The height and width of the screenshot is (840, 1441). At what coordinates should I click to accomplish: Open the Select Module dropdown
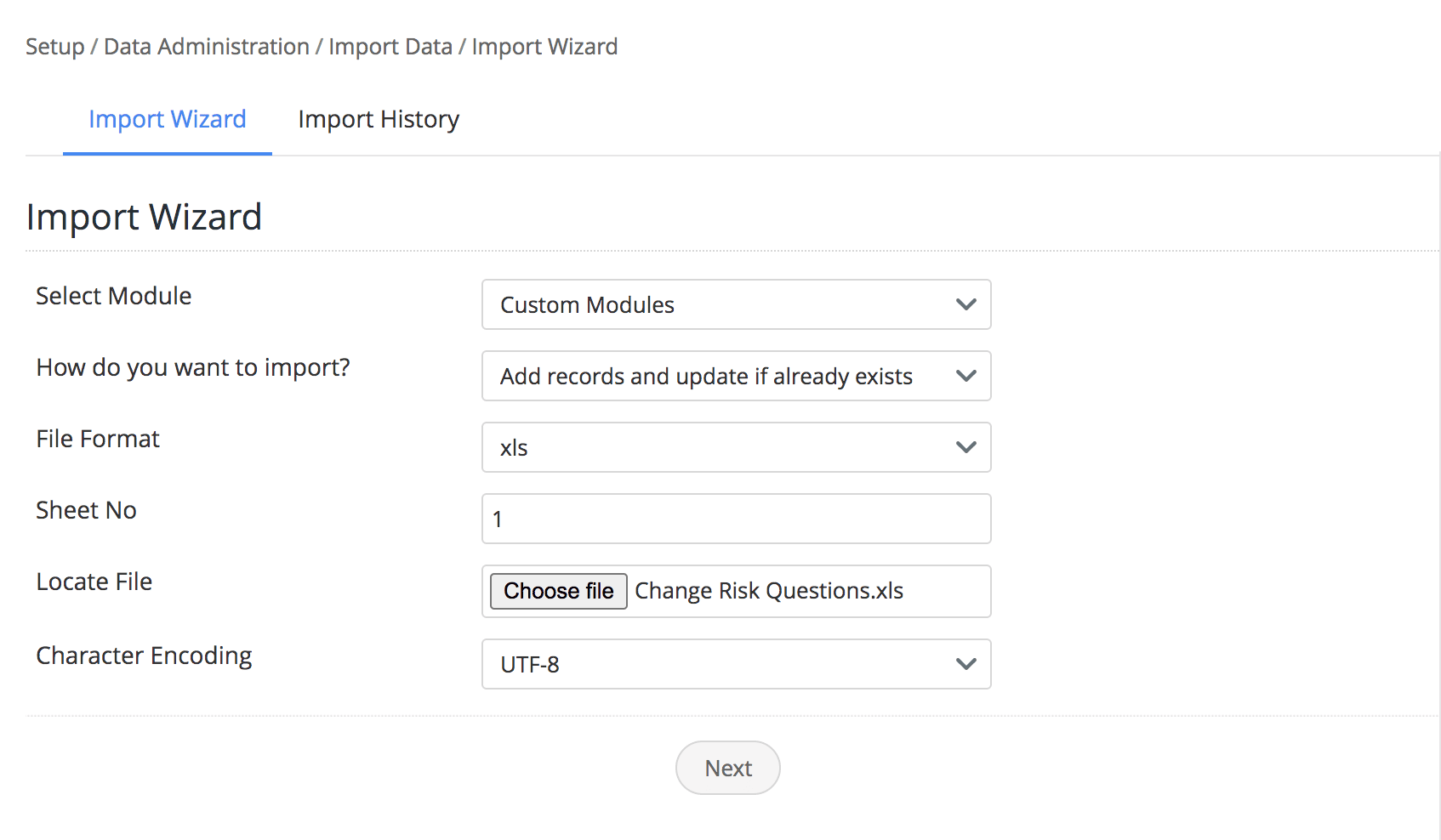click(736, 304)
